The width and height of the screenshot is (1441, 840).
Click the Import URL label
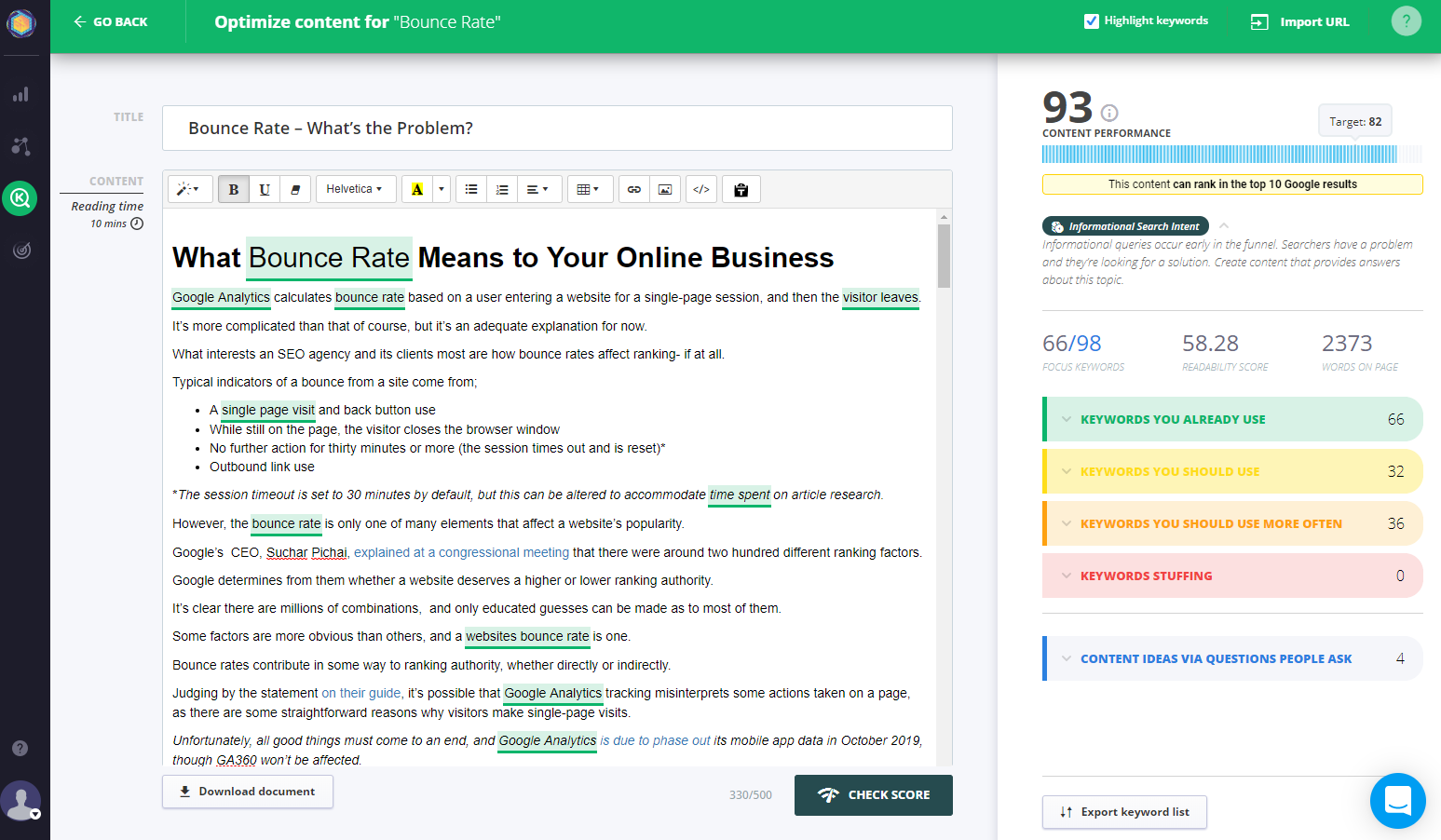1314,21
